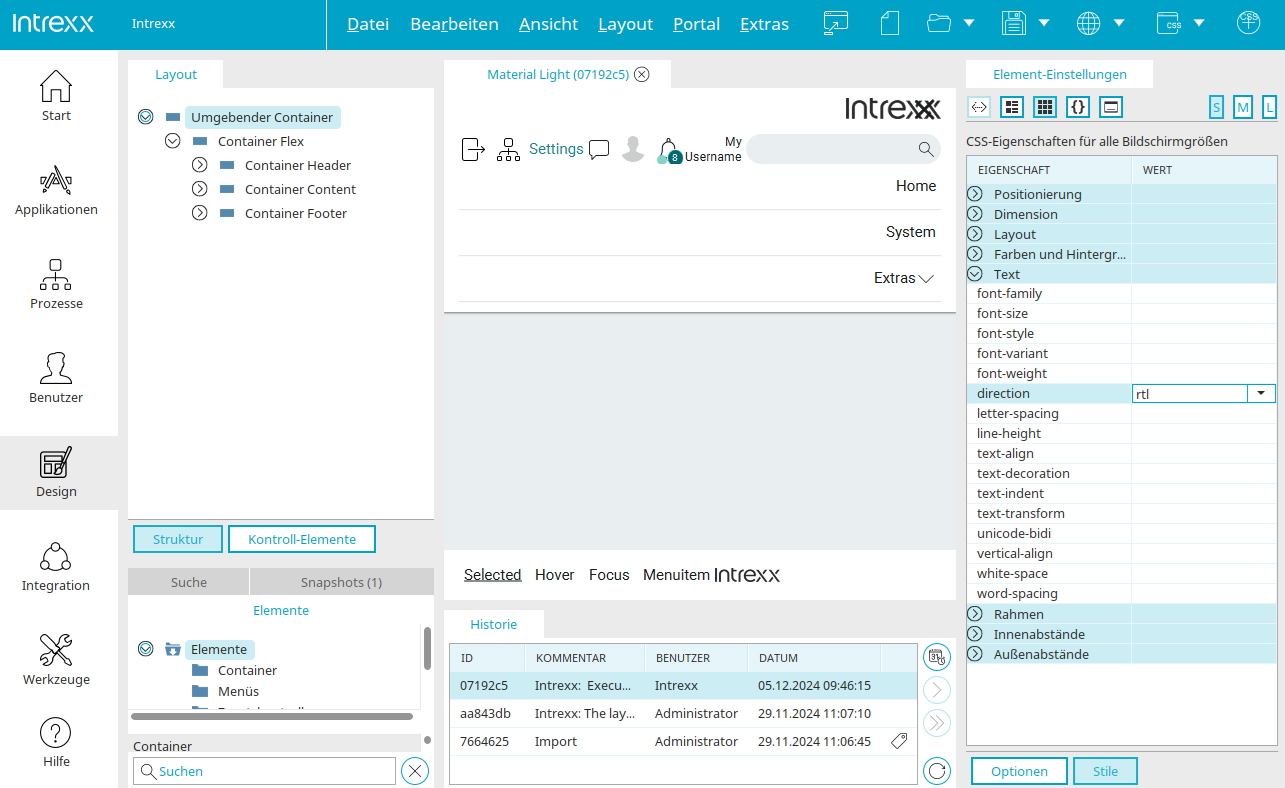Open the Suche tab
Viewport: 1285px width, 788px height.
click(189, 582)
